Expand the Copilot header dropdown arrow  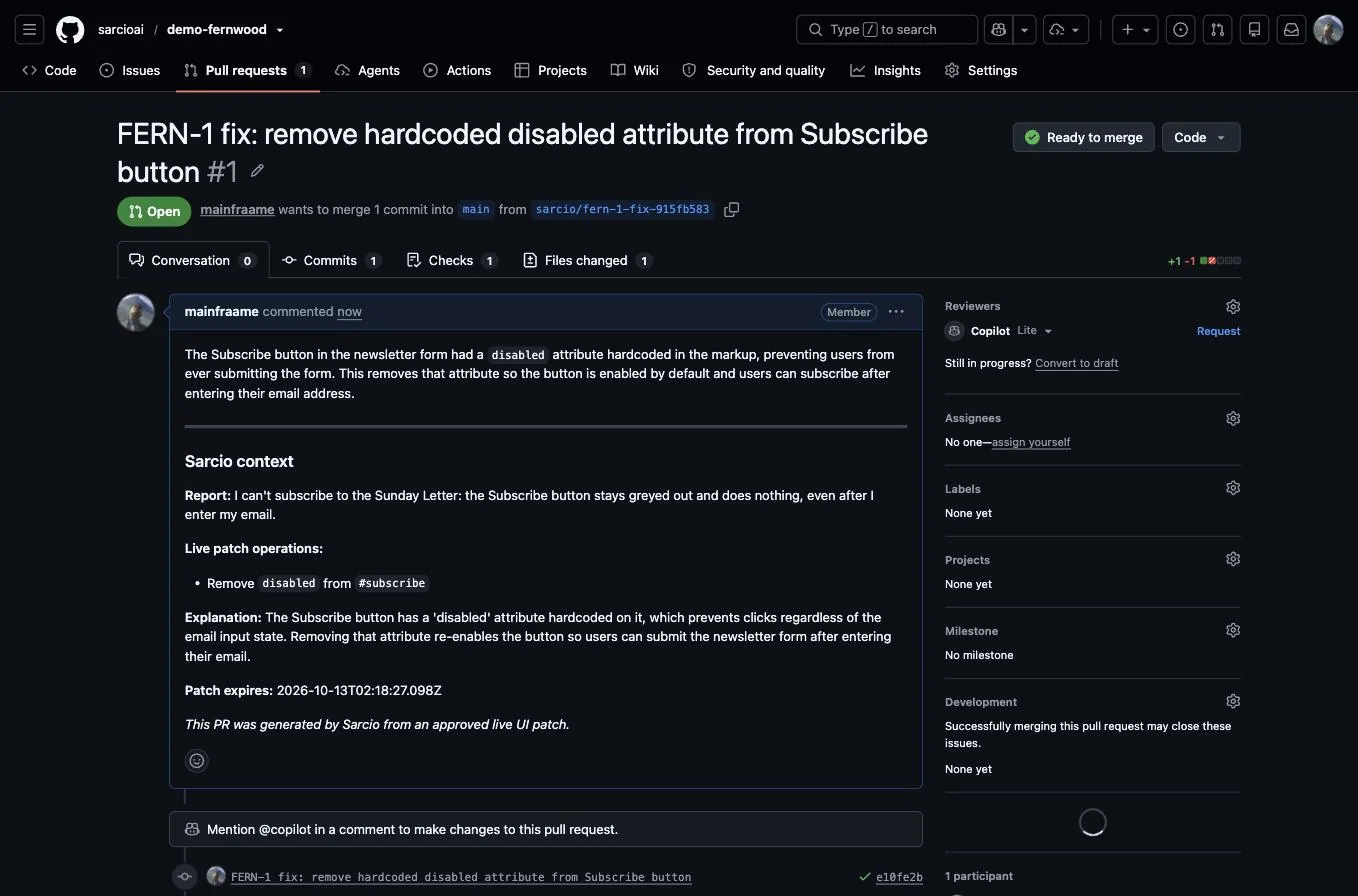(x=1024, y=30)
